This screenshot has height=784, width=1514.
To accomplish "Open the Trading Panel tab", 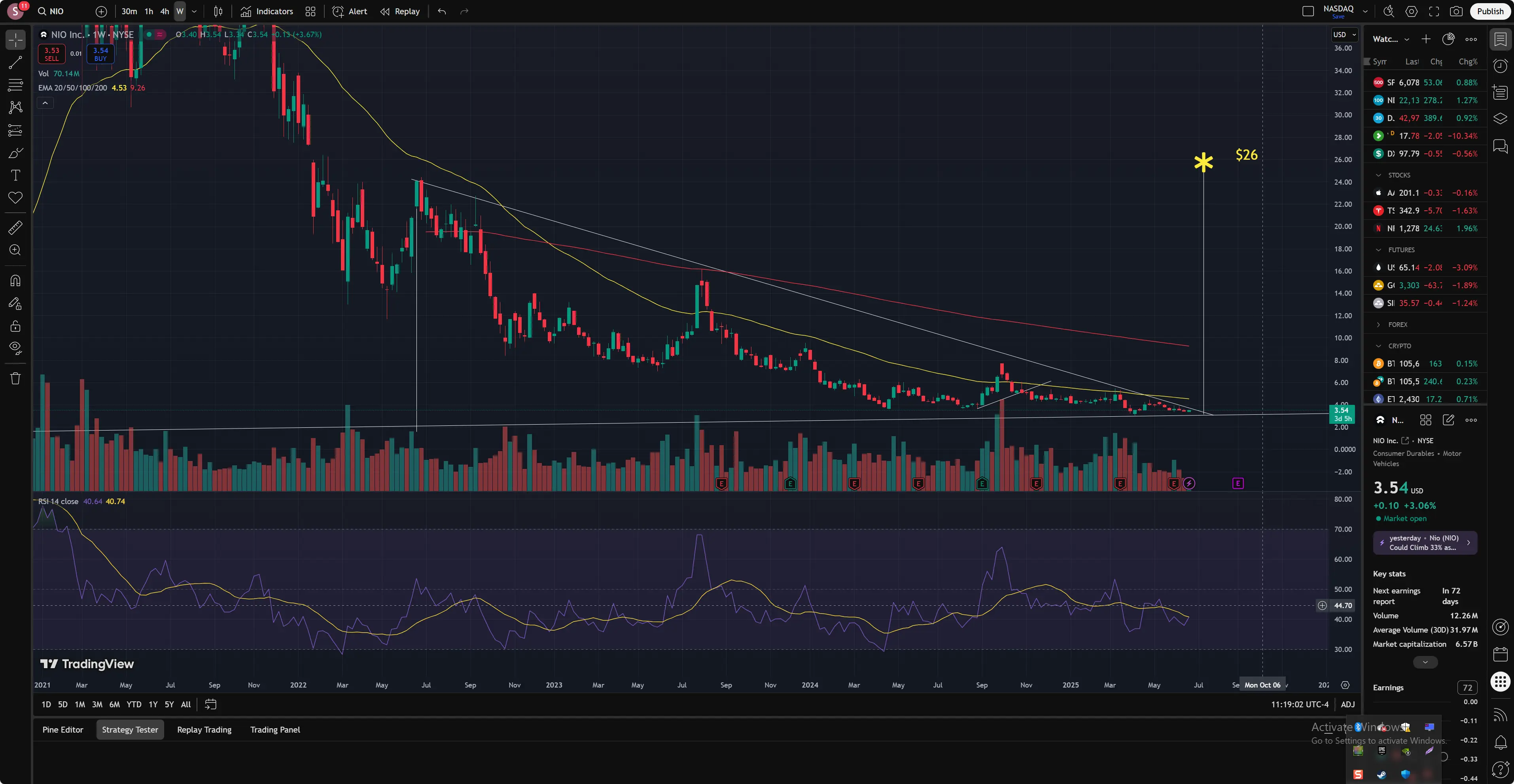I will coord(274,729).
